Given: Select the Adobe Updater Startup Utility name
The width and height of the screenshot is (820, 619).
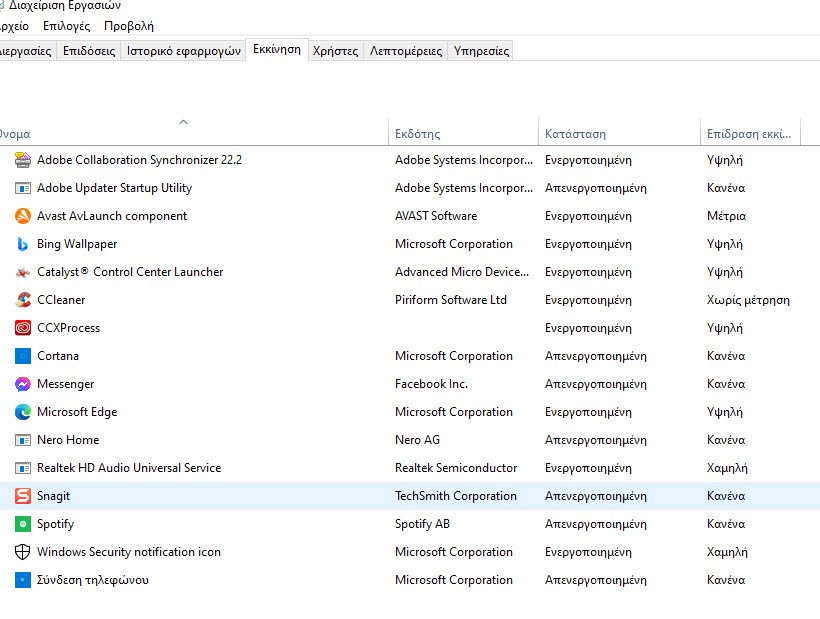Looking at the screenshot, I should pos(115,188).
